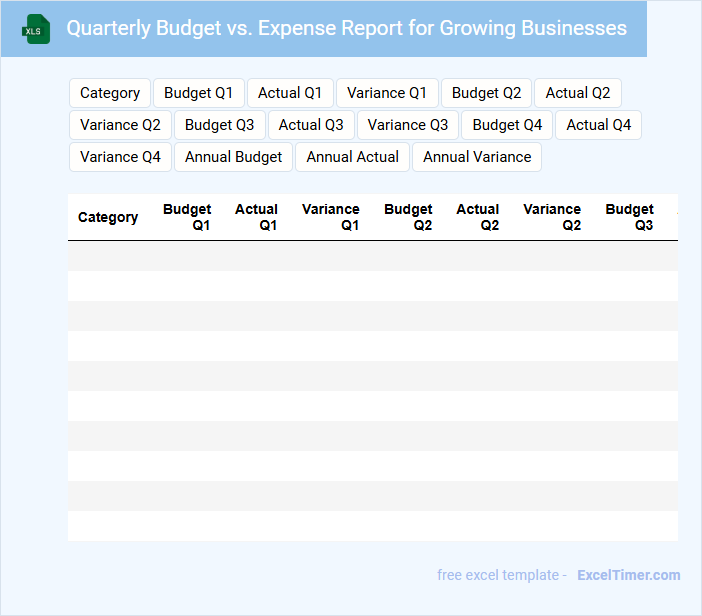Select the Variance Q4 tag

click(120, 157)
